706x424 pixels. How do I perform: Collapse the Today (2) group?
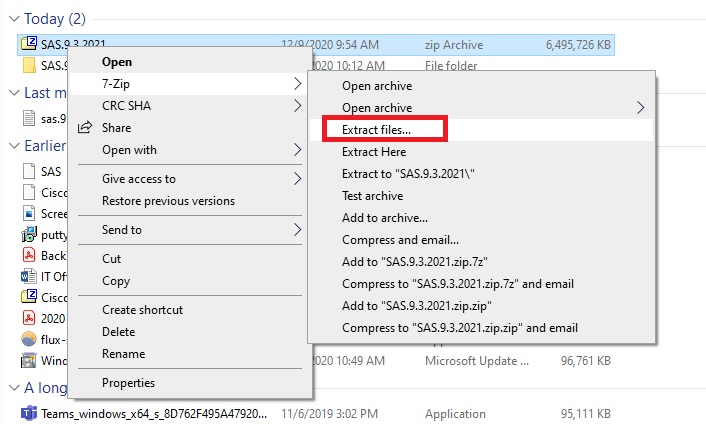(x=14, y=18)
